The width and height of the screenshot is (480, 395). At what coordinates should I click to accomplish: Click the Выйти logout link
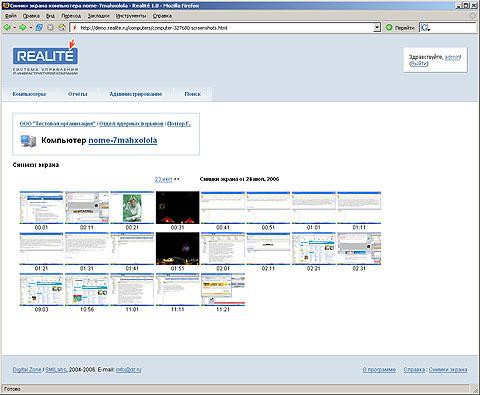[x=419, y=63]
